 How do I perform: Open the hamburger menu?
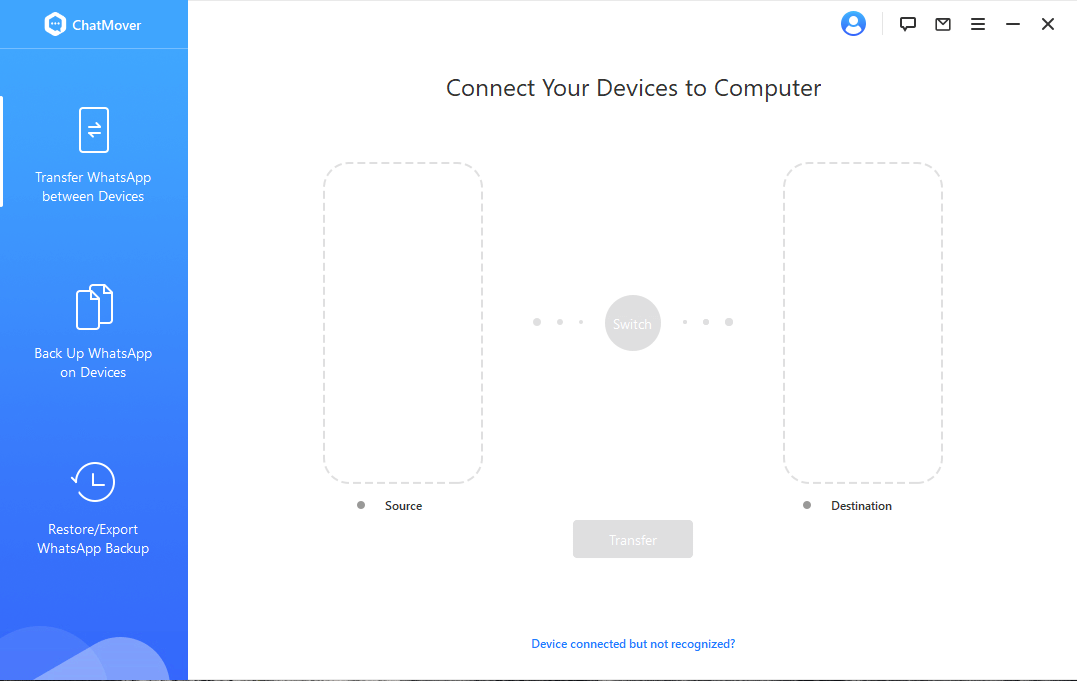(x=978, y=24)
